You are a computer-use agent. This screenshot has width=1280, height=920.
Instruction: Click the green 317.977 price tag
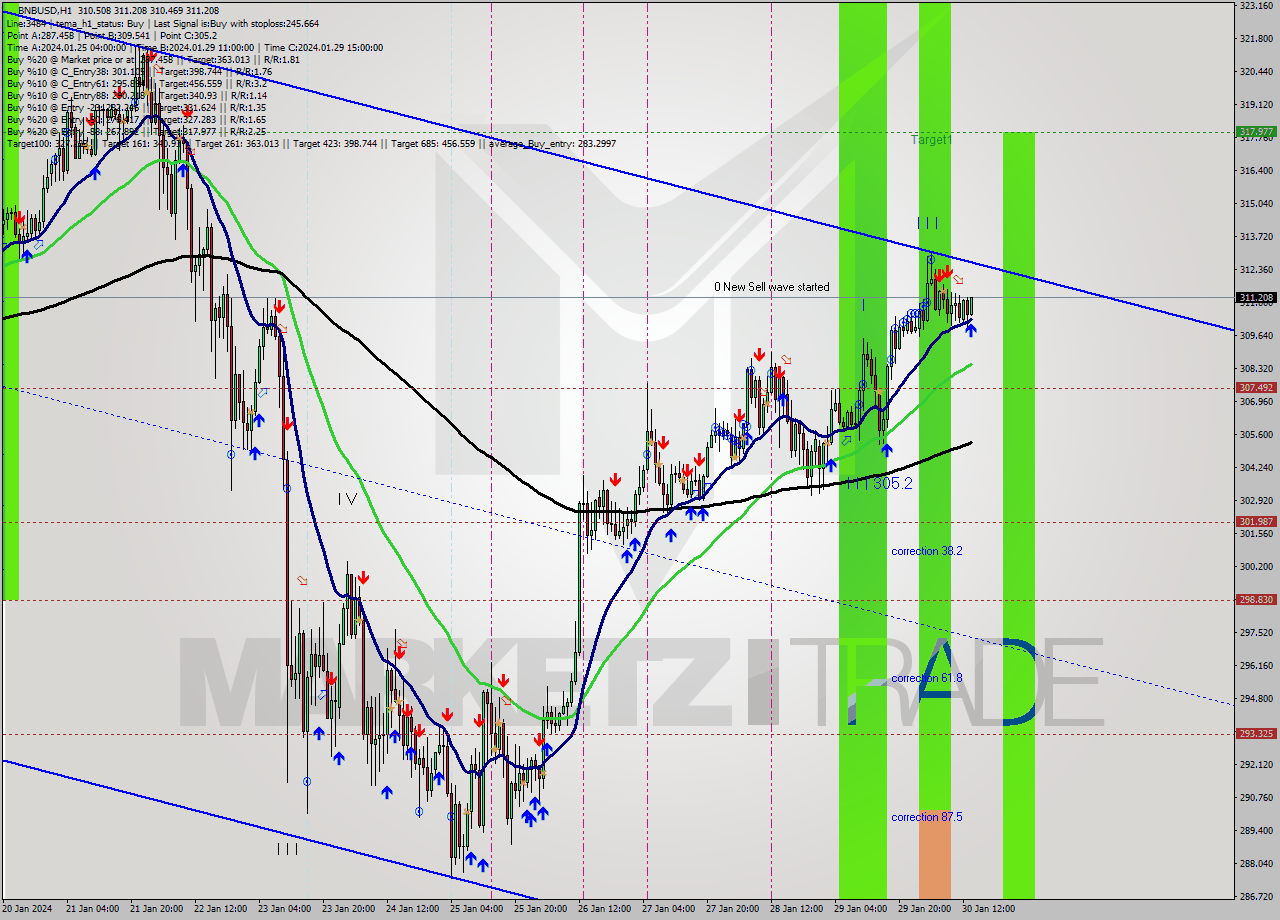1256,132
